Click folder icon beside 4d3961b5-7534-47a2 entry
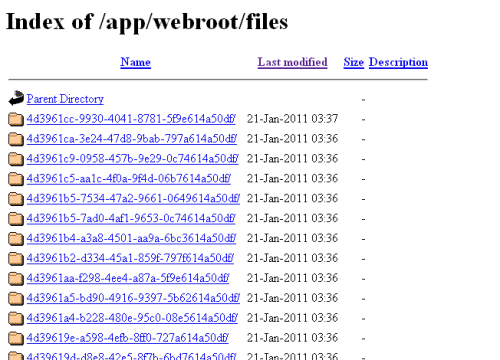Screen dimensions: 500x360 point(16,199)
